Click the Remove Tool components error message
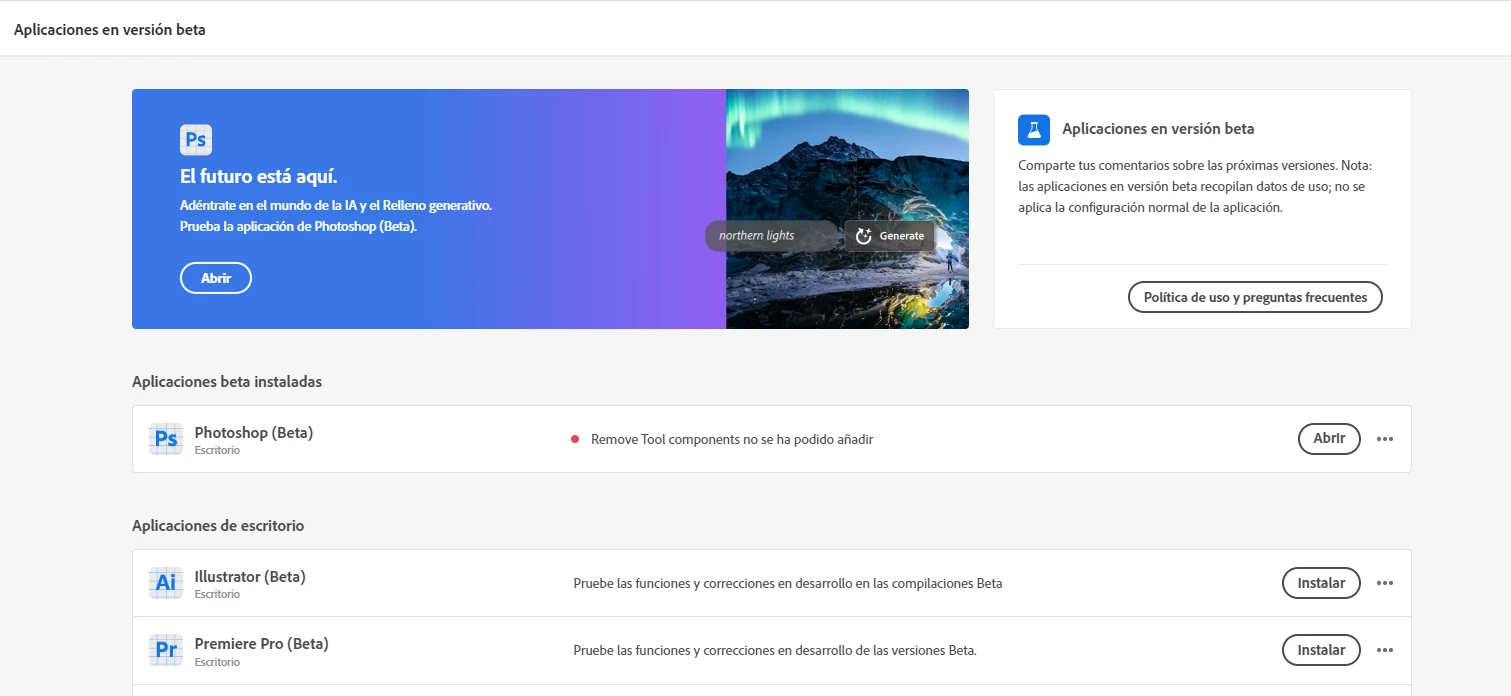Viewport: 1511px width, 696px height. click(732, 439)
